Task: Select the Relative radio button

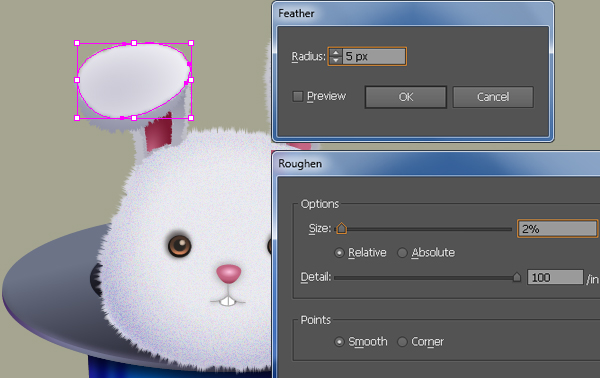Action: [x=339, y=253]
